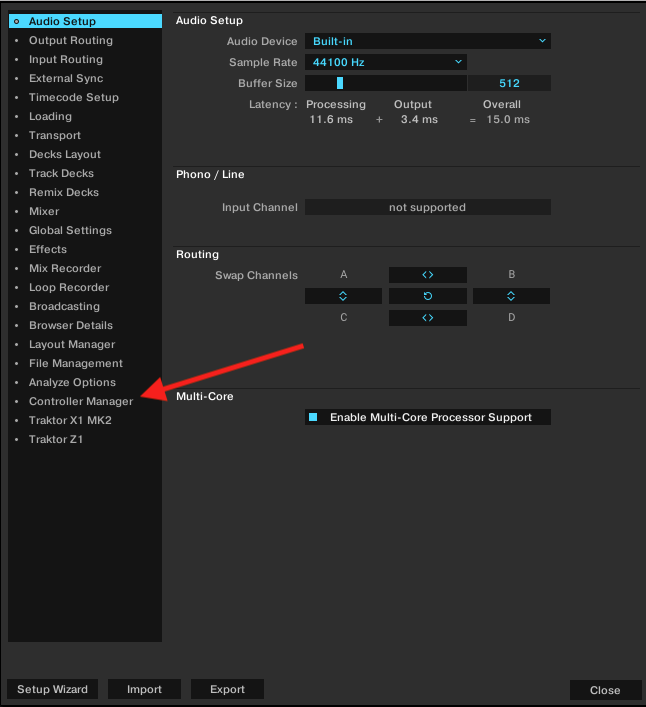Image resolution: width=646 pixels, height=707 pixels.
Task: Launch the Setup Wizard
Action: [x=52, y=689]
